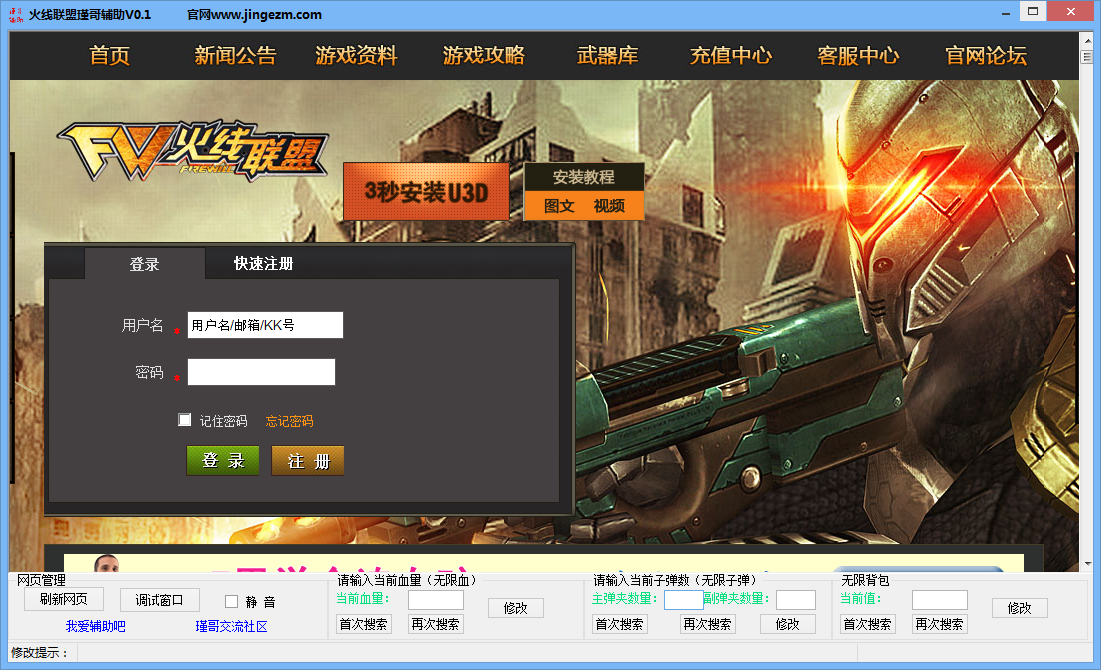Open the 我爱辅助吧 link
The height and width of the screenshot is (670, 1101).
click(x=95, y=626)
